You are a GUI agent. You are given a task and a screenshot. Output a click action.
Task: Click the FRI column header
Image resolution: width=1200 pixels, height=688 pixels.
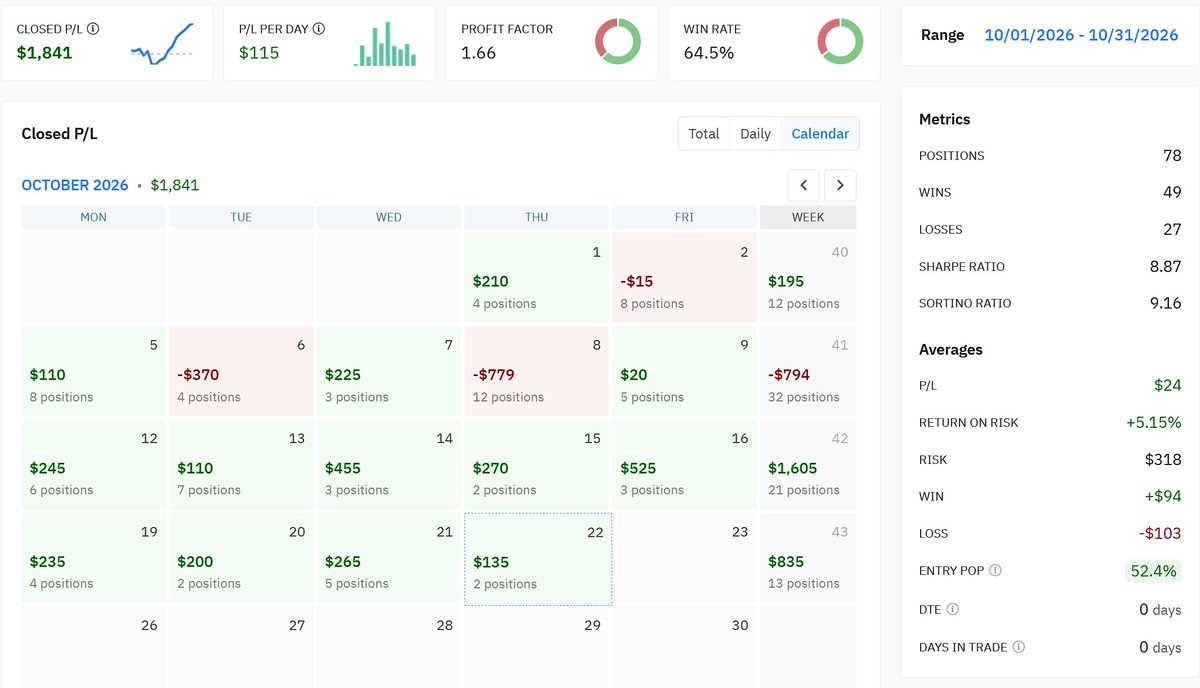[x=684, y=217]
